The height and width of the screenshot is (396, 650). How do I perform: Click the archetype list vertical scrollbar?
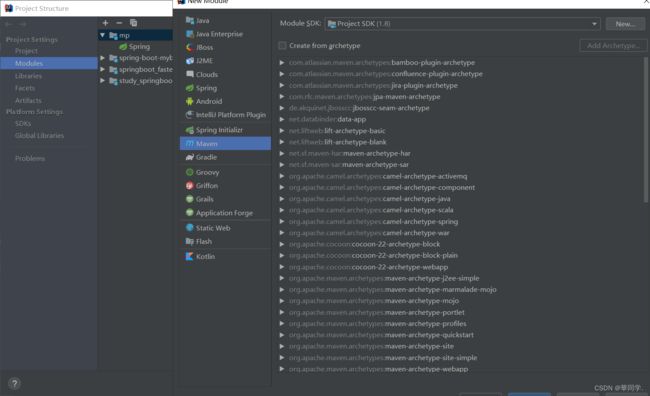click(645, 129)
